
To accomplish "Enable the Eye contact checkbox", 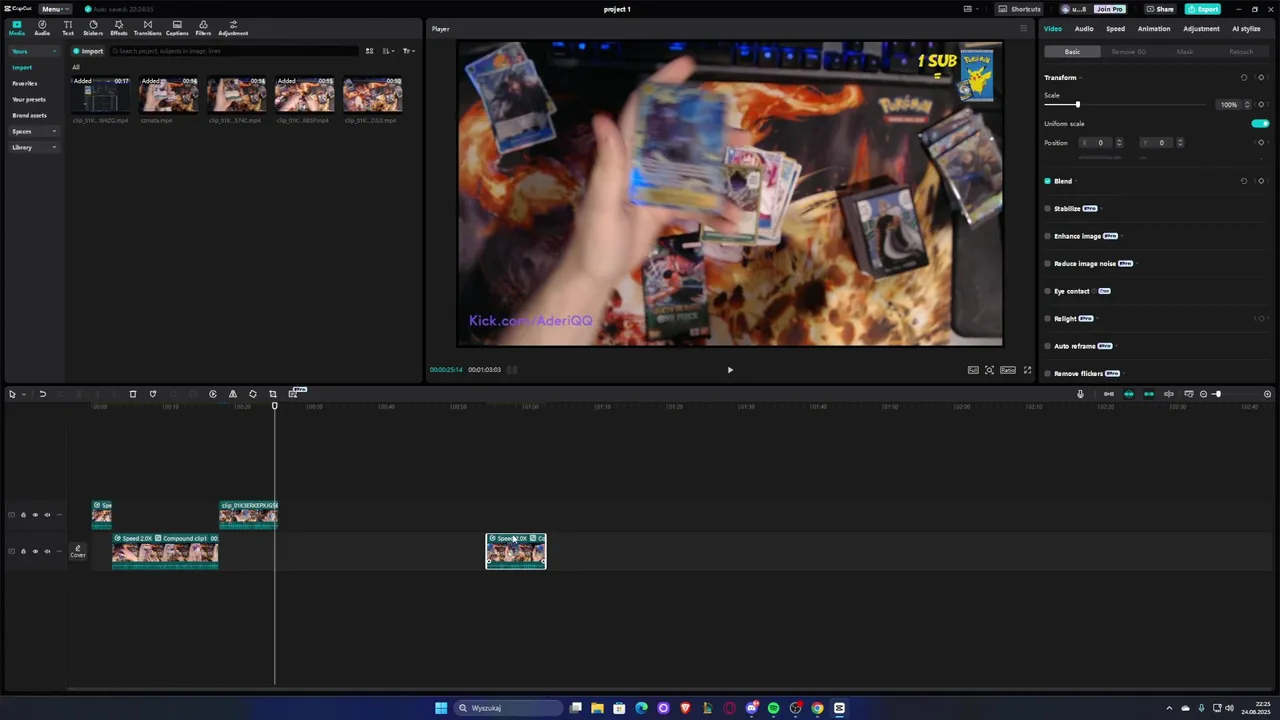I will pyautogui.click(x=1048, y=291).
